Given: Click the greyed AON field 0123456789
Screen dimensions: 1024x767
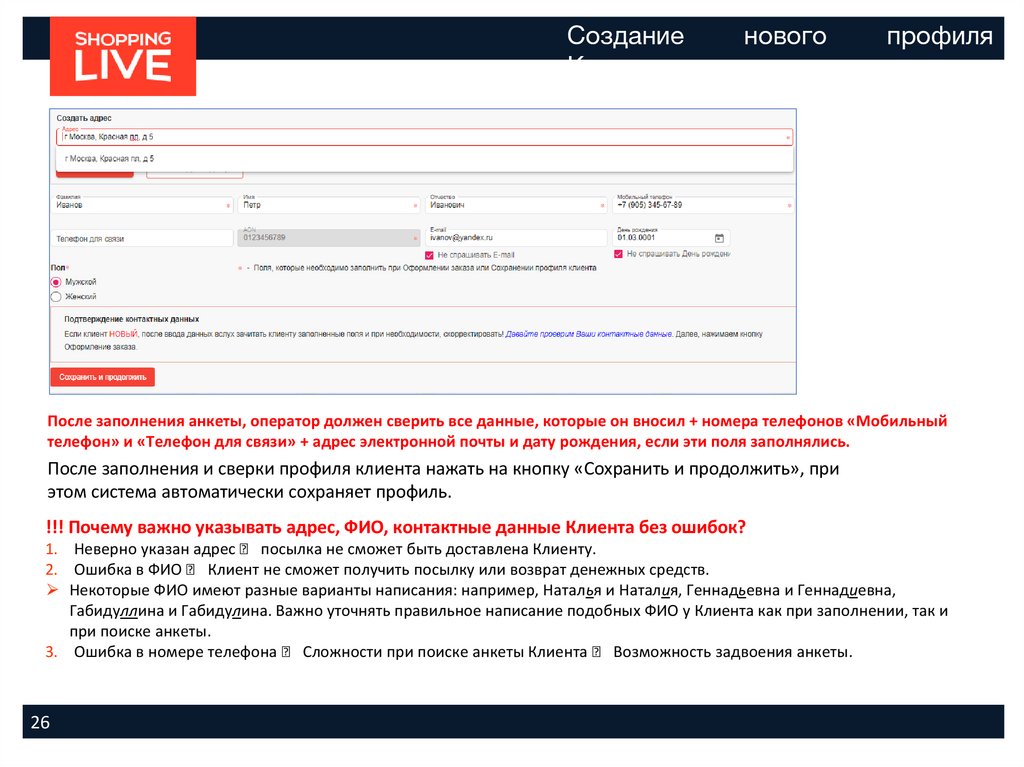Looking at the screenshot, I should (x=329, y=238).
